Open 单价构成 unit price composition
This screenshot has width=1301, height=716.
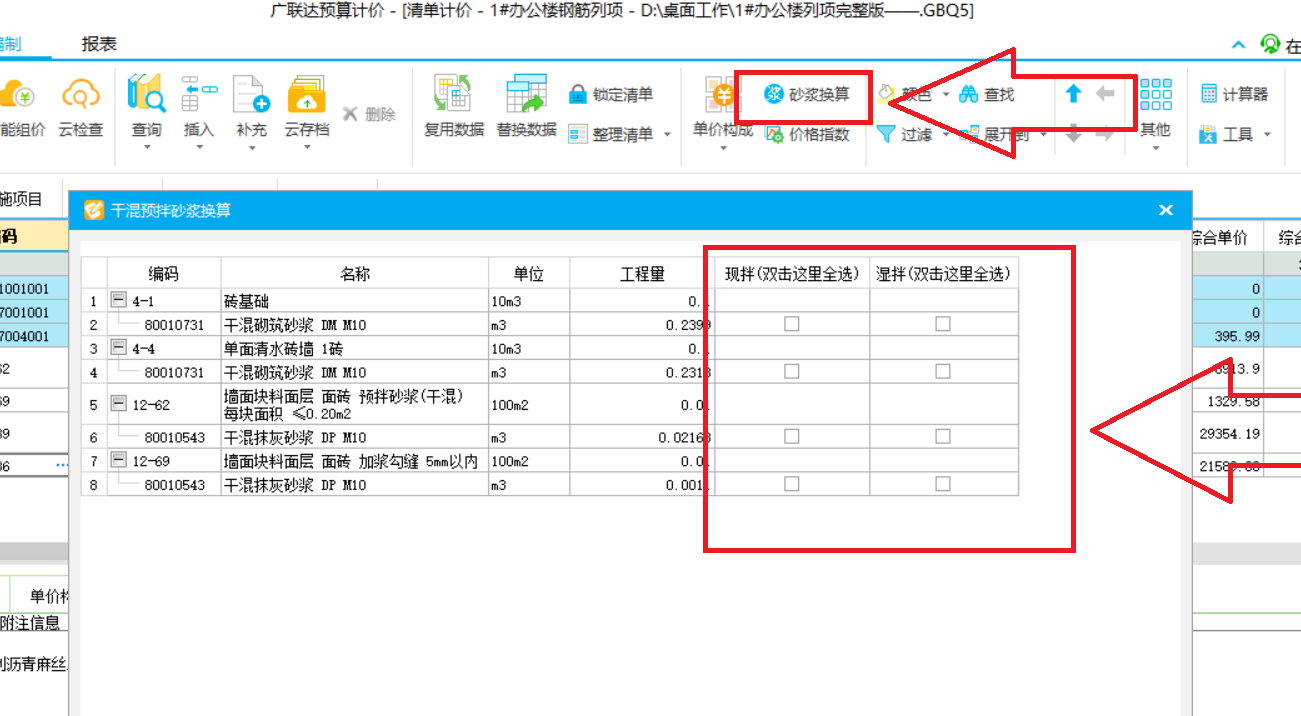tap(722, 108)
